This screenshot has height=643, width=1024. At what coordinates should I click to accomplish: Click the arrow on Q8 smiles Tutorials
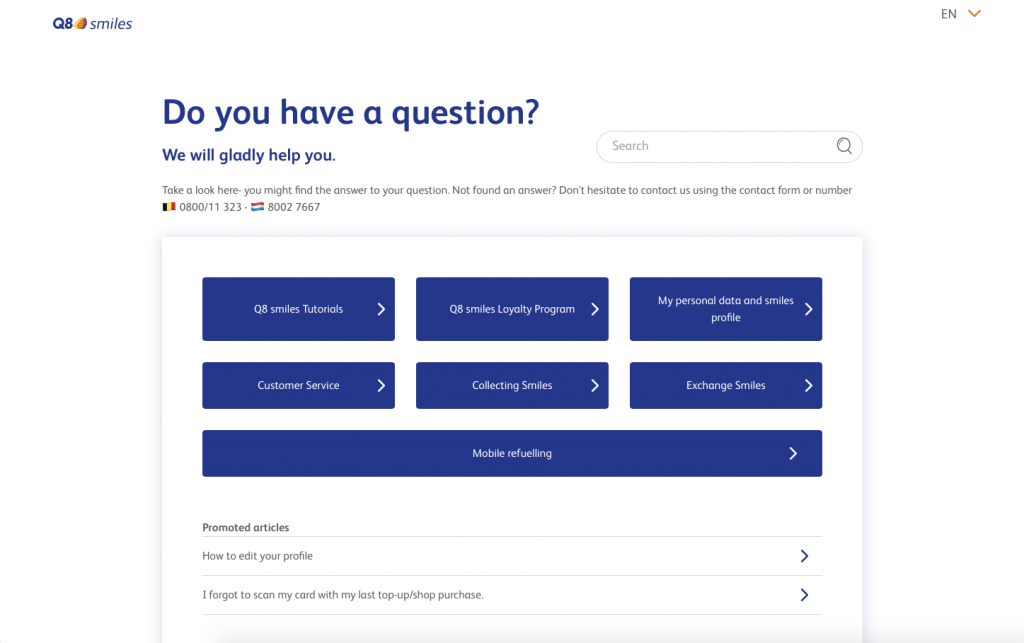381,309
